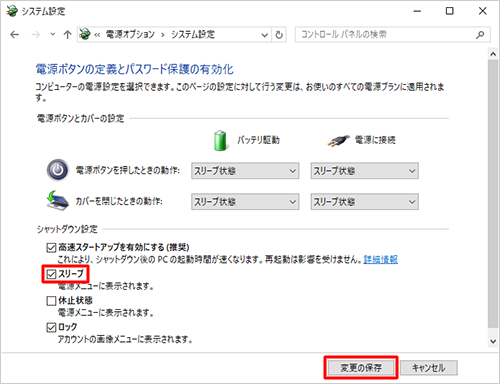Viewport: 500px width, 384px height.
Task: Click the カバーを閉じたときの動作 label
Action: coord(119,201)
